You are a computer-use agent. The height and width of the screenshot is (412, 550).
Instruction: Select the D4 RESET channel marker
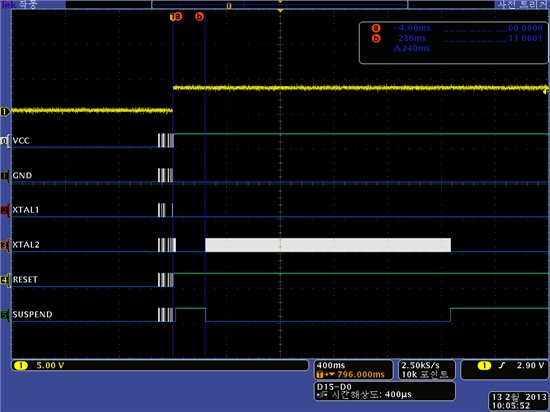point(4,280)
